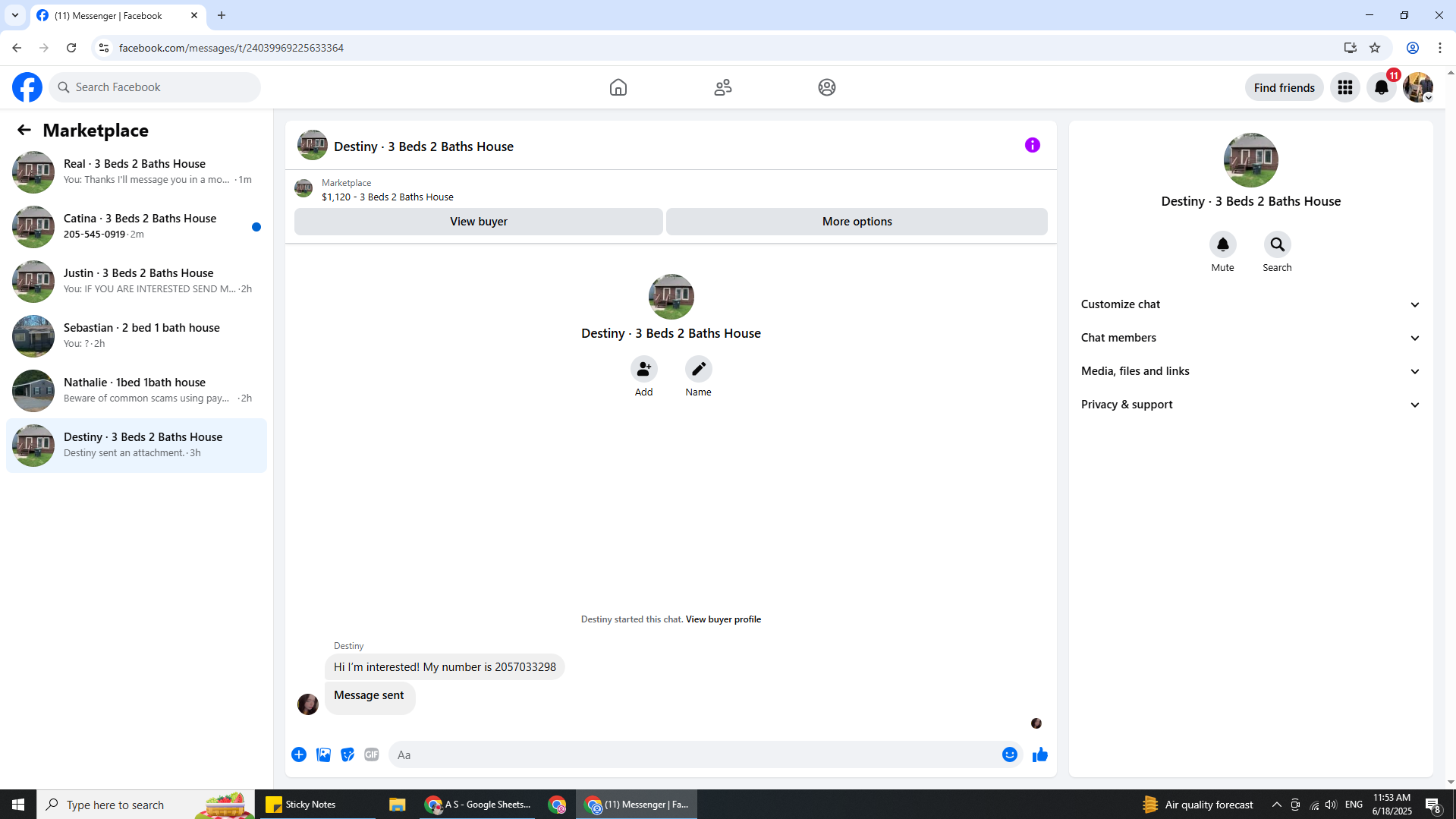Open the Windows Start menu

pos(18,805)
